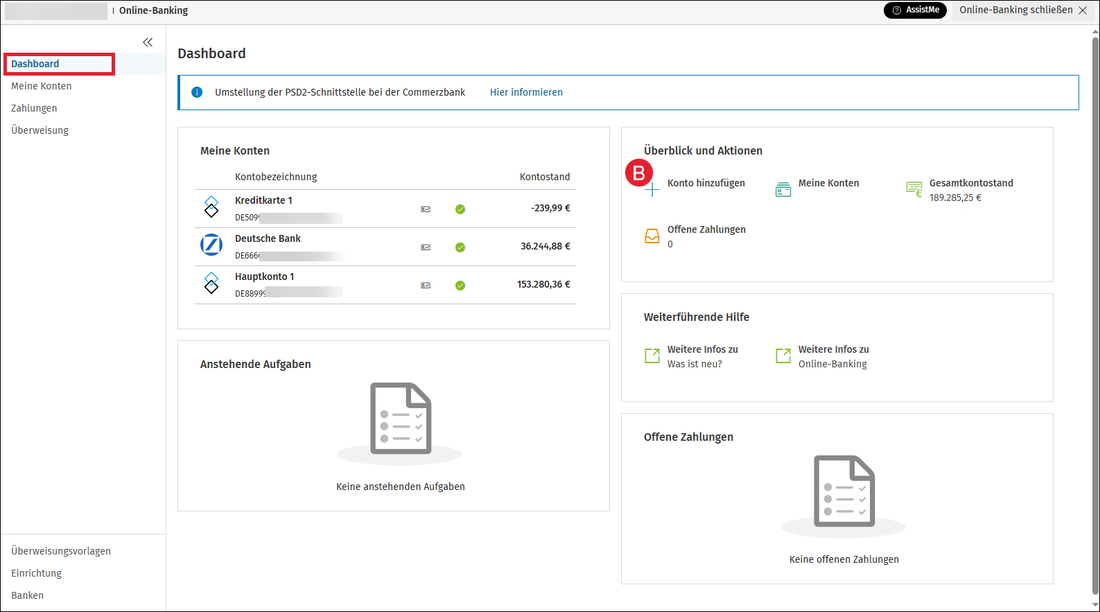
Task: Collapse the sidebar with the double chevron
Action: (147, 42)
